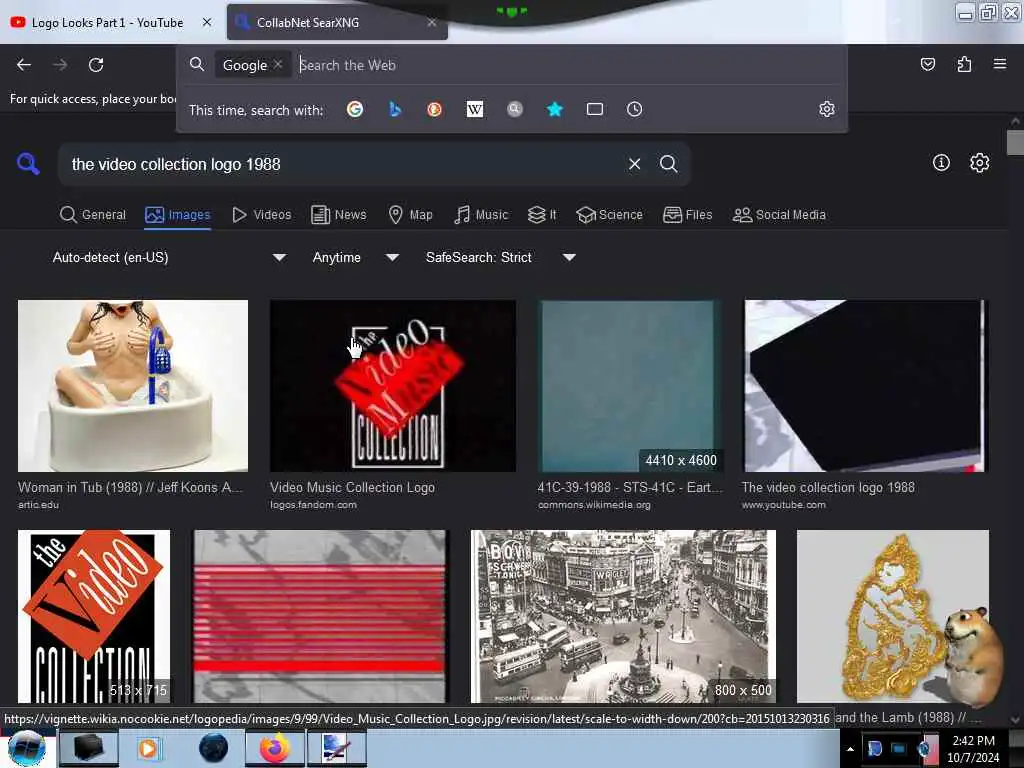The height and width of the screenshot is (768, 1024).
Task: Search bookmarks using the star icon
Action: (554, 109)
